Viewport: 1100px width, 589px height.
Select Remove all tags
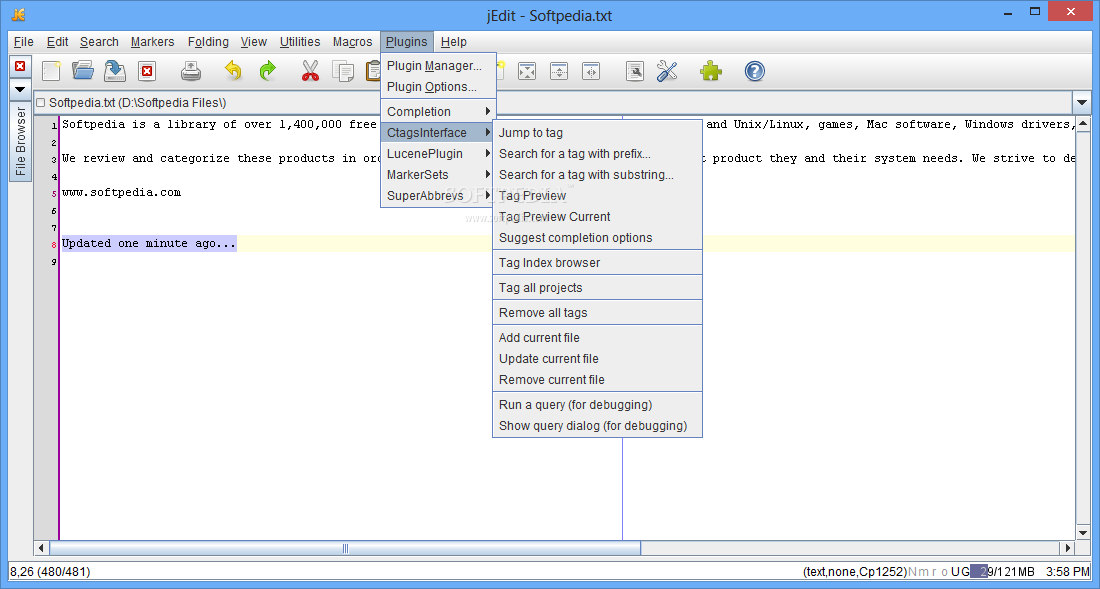(x=597, y=313)
